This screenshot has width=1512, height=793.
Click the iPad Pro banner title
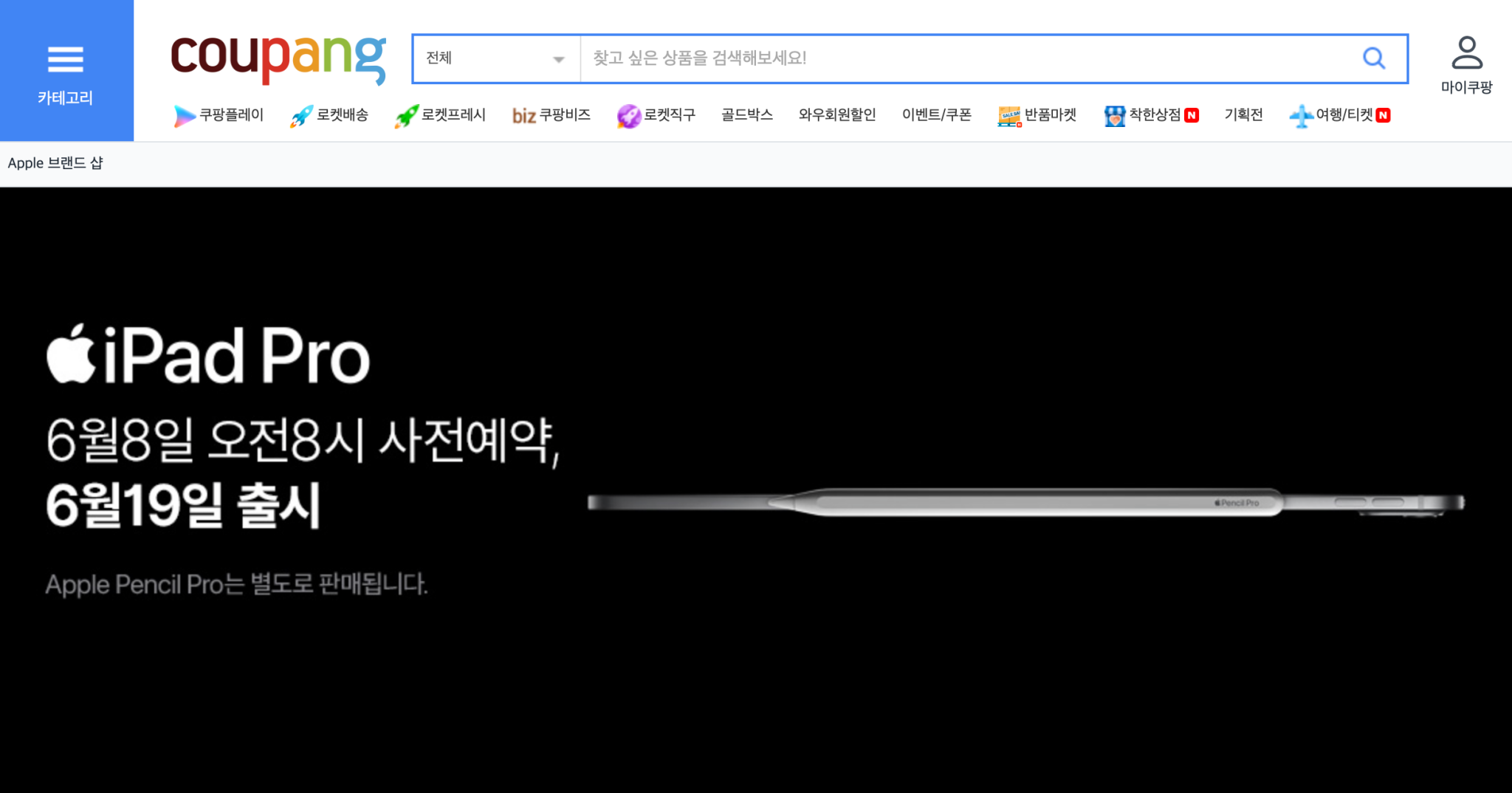208,355
